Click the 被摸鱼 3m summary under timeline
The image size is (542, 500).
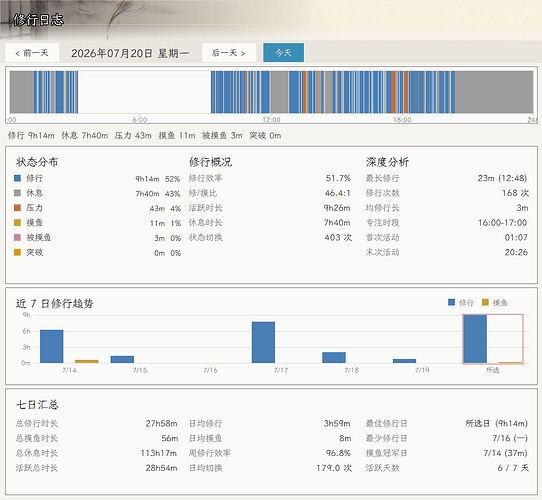click(x=222, y=136)
